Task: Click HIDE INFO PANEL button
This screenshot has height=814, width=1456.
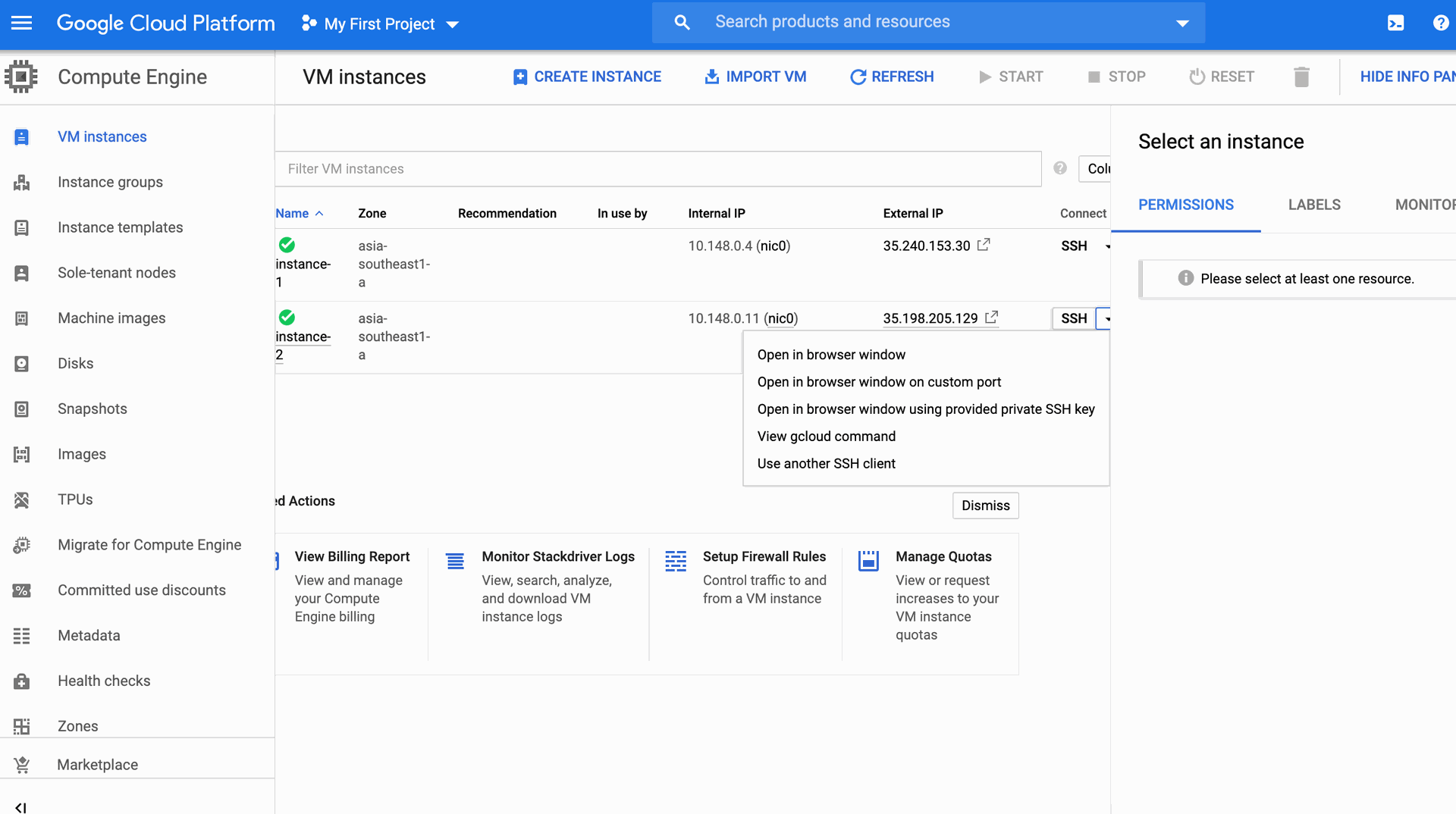Action: [x=1407, y=77]
